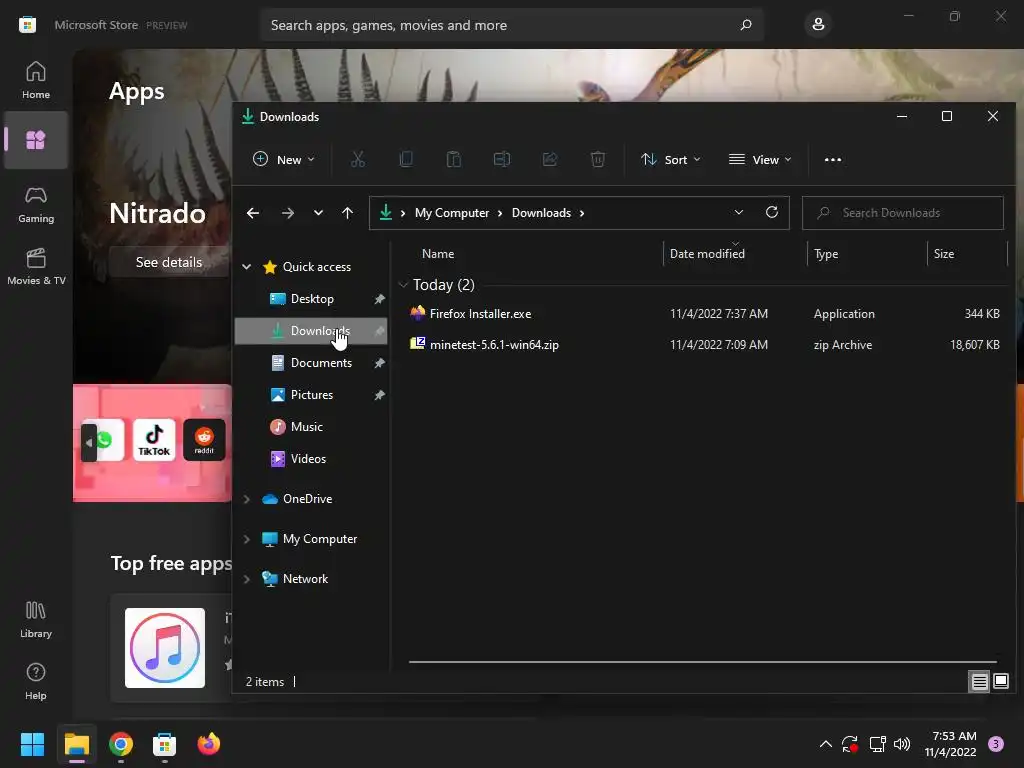Click Microsoft Store search box
This screenshot has height=768, width=1024.
[511, 25]
